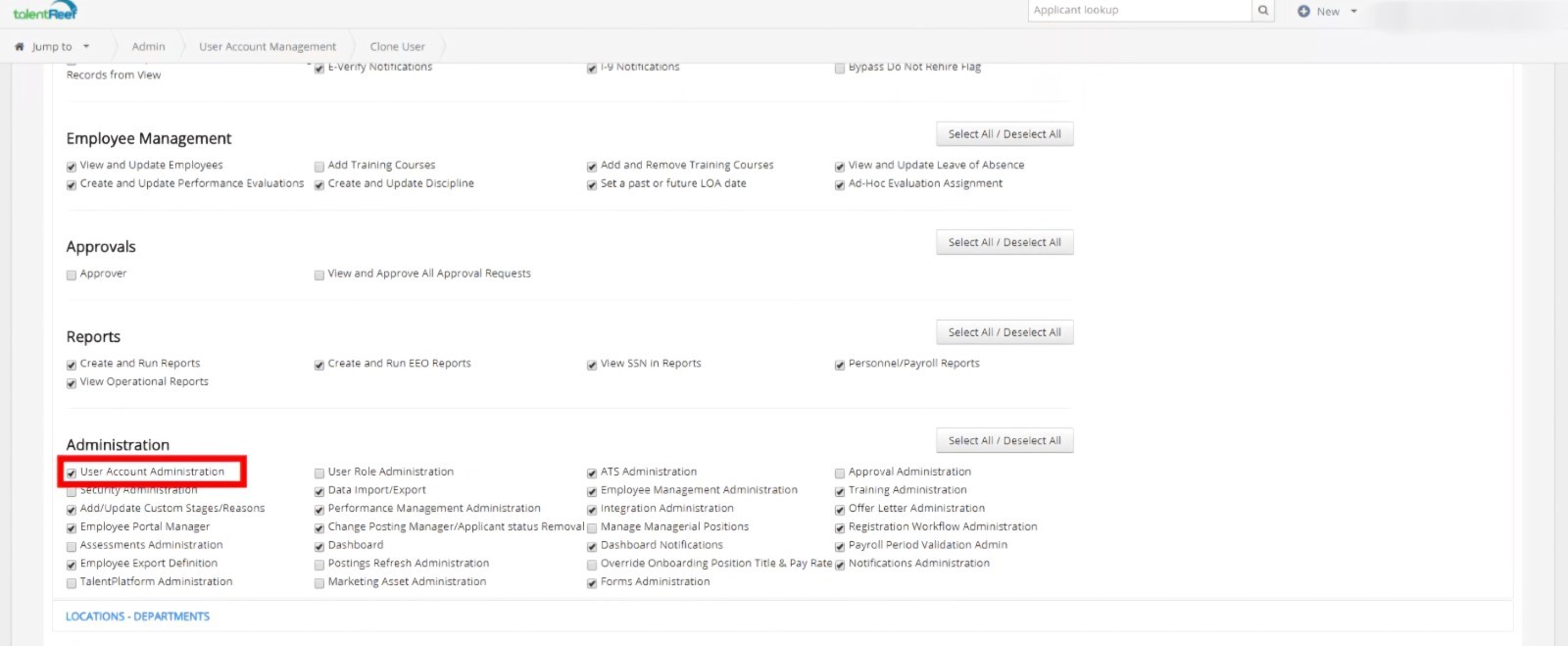This screenshot has width=1568, height=646.
Task: Open the New dropdown arrow
Action: click(x=1353, y=12)
